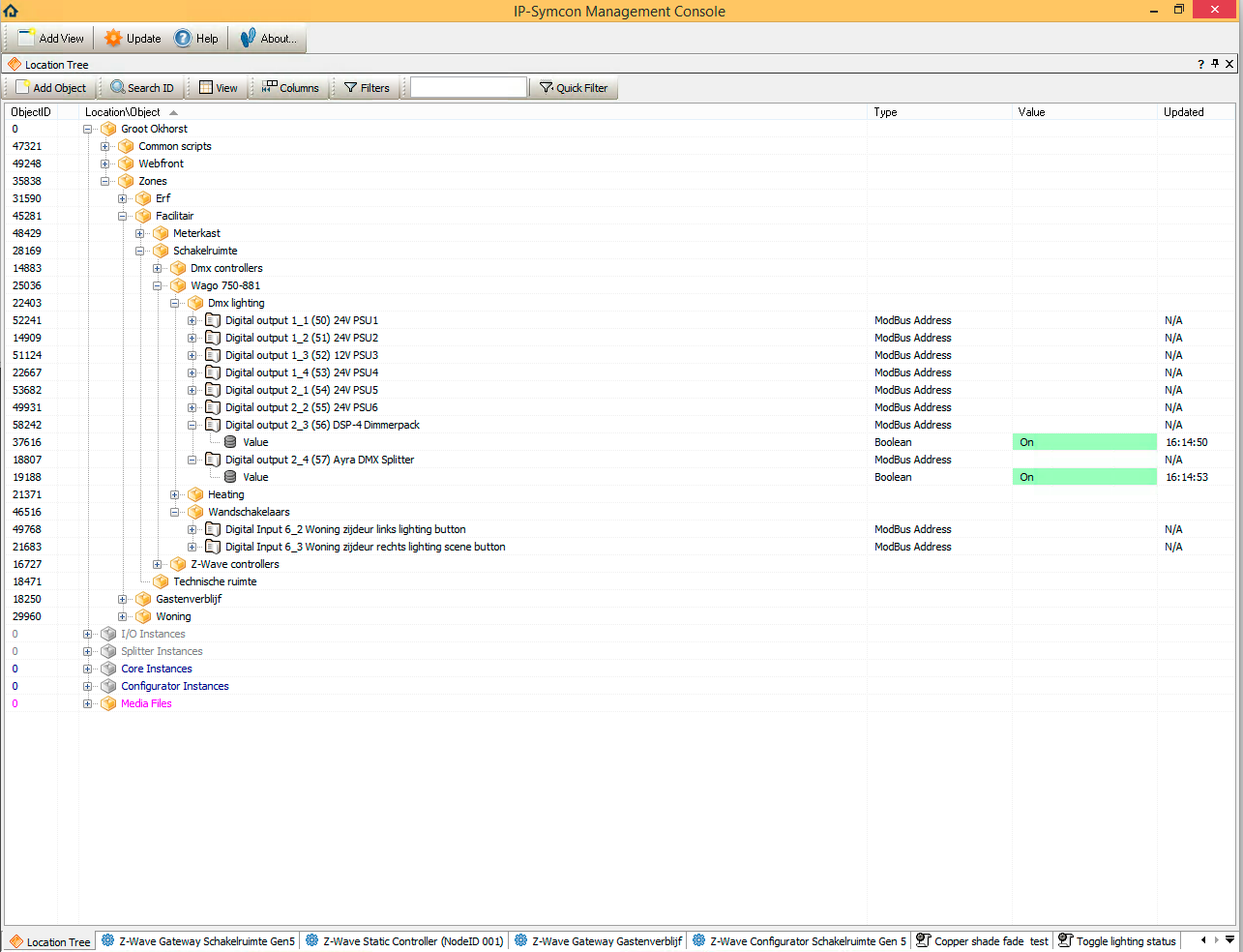Click the I/O Instances icon
This screenshot has height=952, width=1243.
click(108, 634)
